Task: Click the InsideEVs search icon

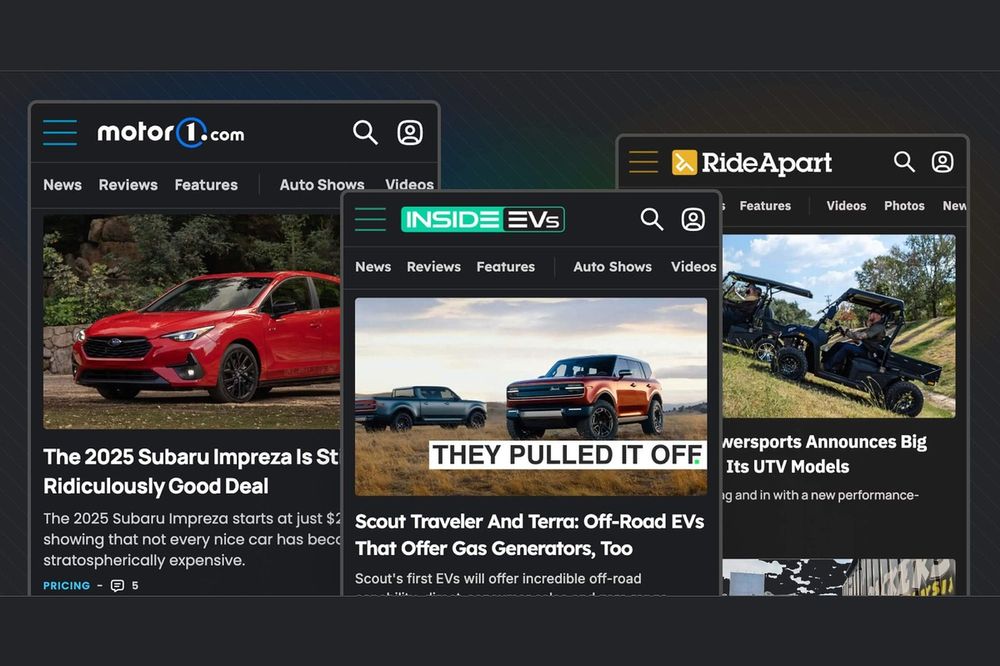Action: tap(652, 219)
